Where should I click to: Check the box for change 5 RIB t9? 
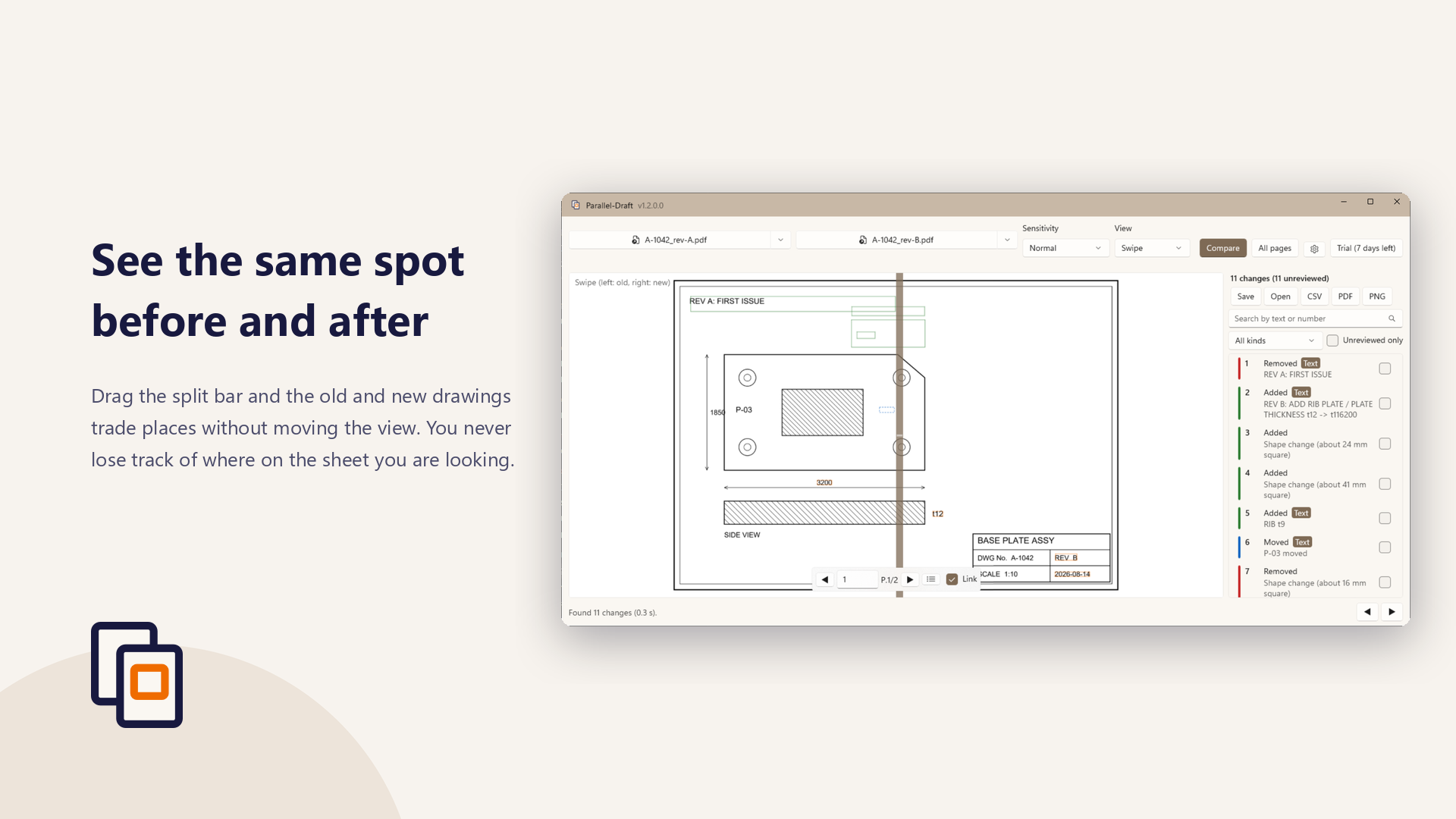[1385, 519]
